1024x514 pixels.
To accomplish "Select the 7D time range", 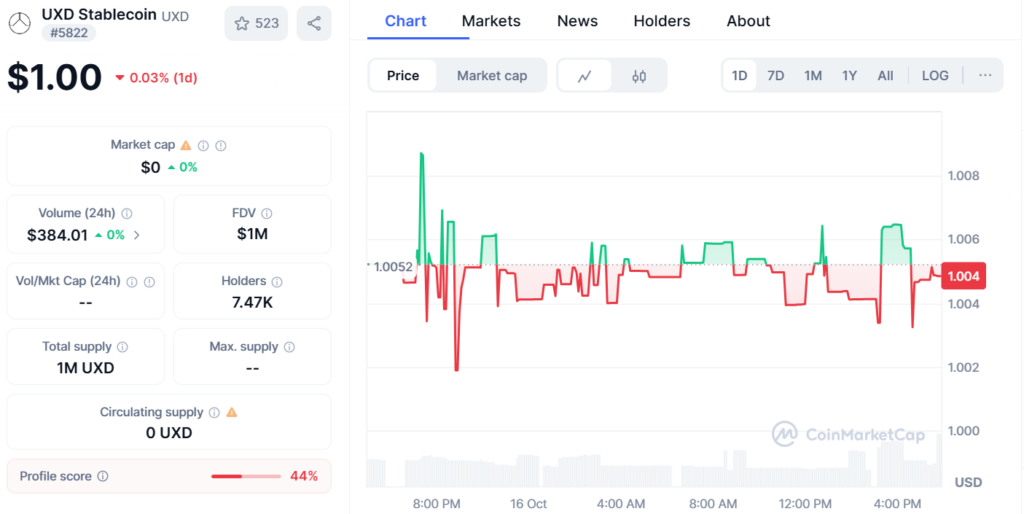I will [775, 76].
